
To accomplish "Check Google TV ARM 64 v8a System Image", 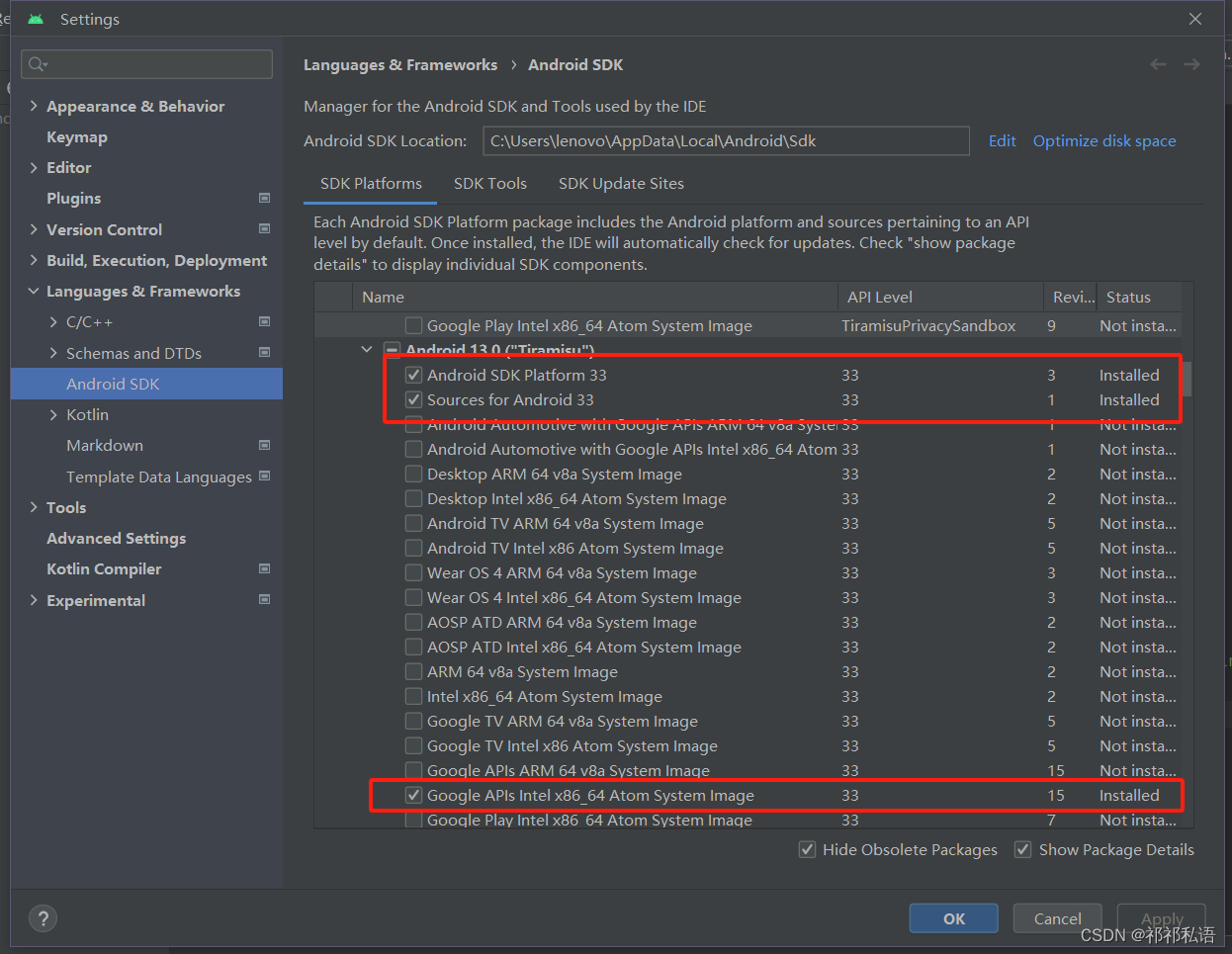I will (414, 721).
